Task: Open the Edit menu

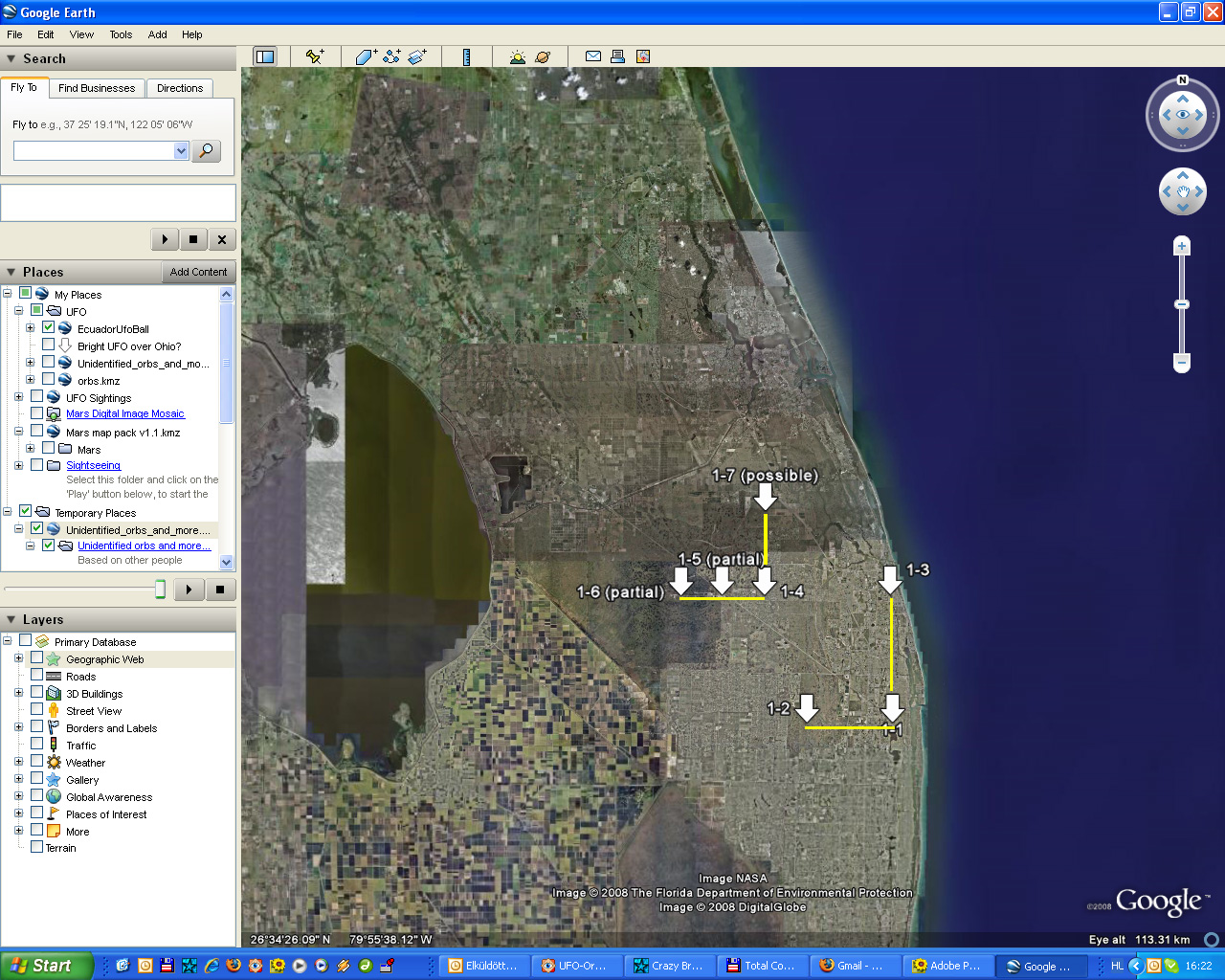Action: point(46,34)
